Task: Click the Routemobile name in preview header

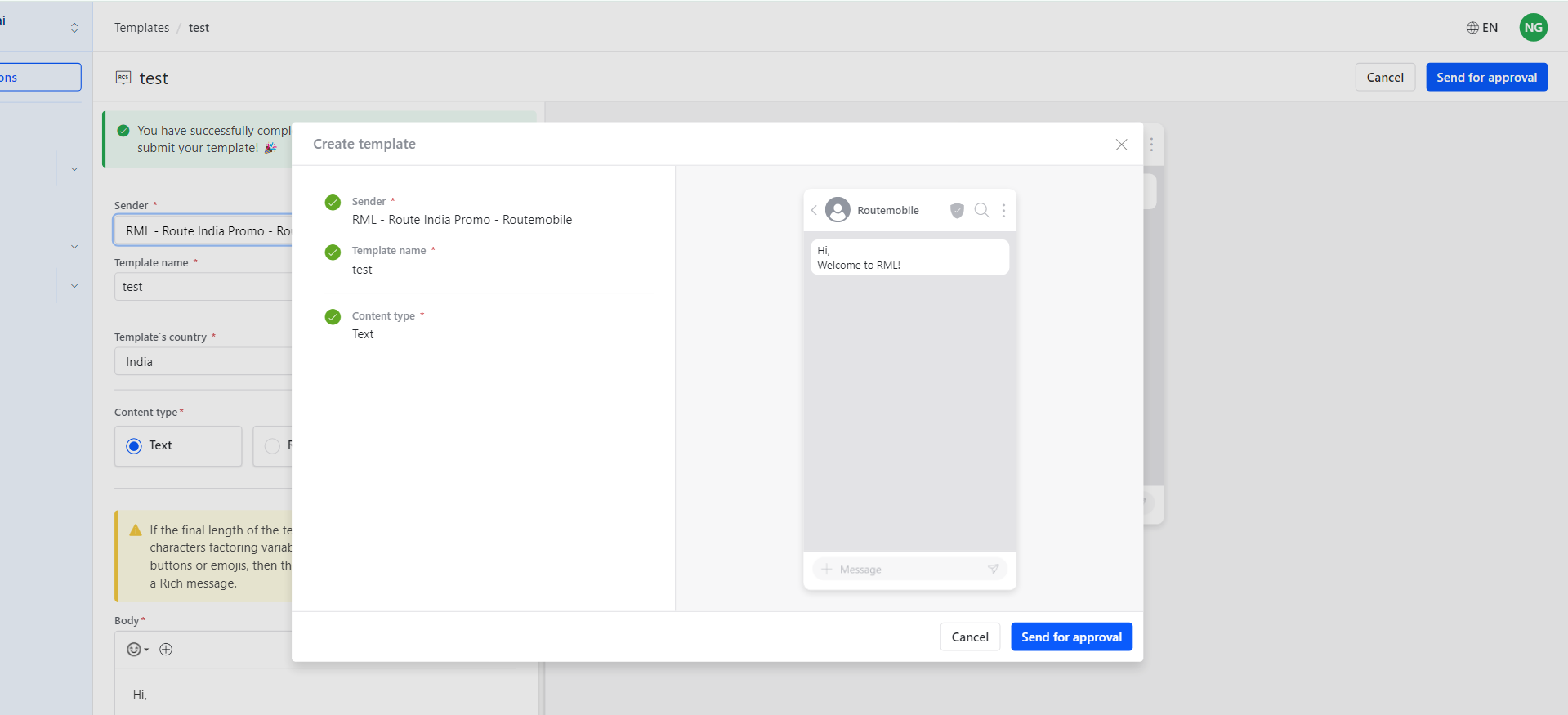Action: tap(888, 210)
